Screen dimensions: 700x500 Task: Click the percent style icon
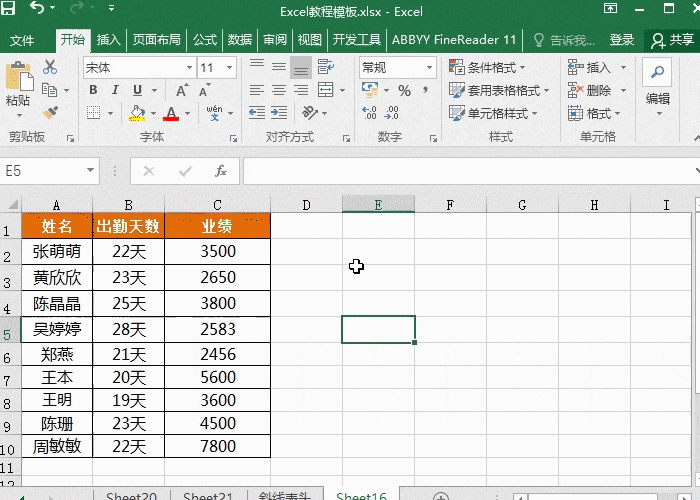404,91
